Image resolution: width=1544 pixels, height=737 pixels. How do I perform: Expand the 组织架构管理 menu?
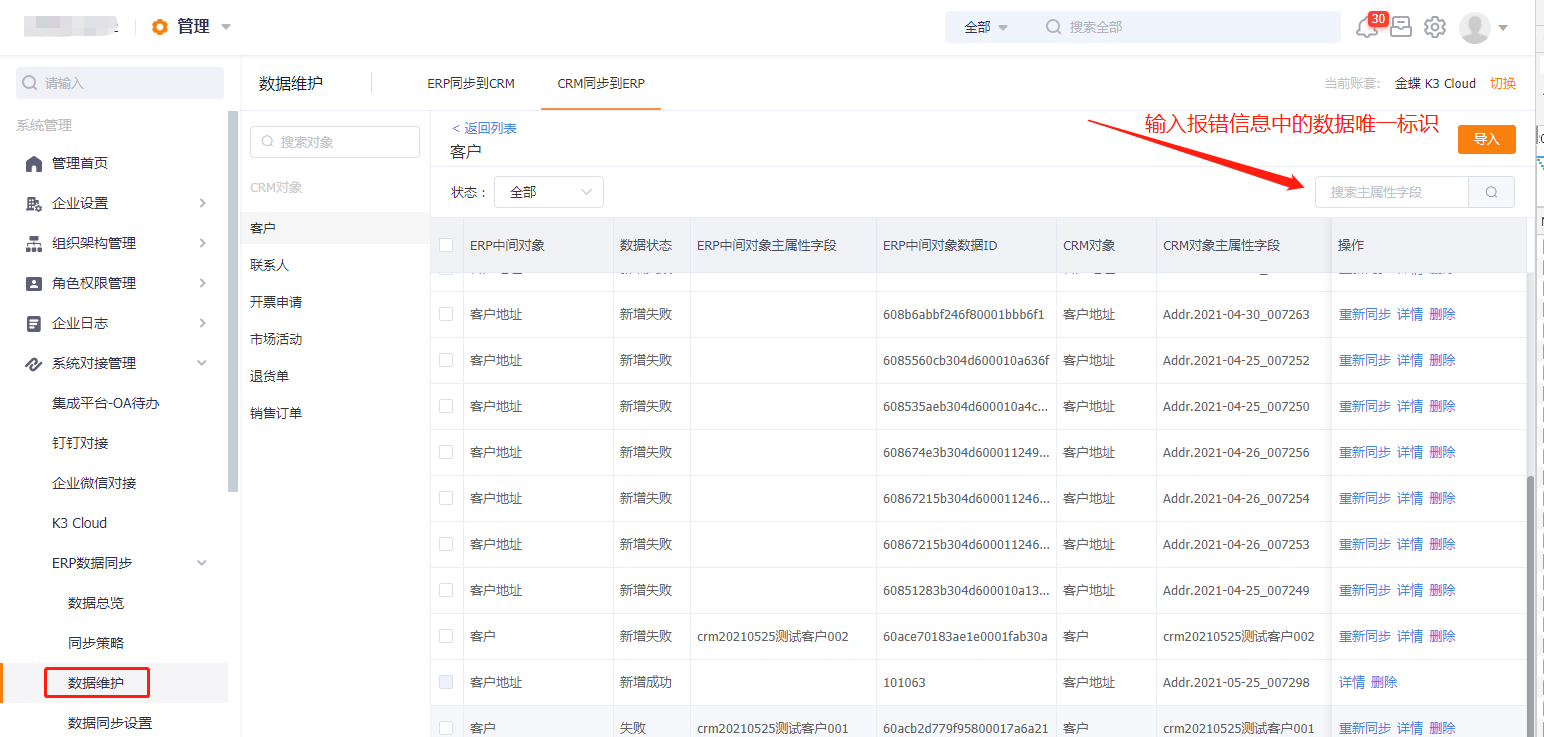(203, 243)
